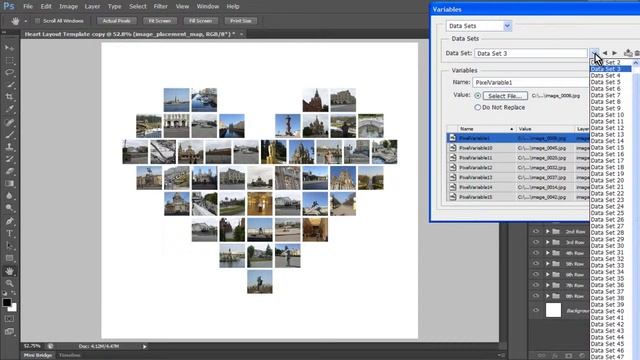
Task: Open the File menu
Action: [28, 7]
